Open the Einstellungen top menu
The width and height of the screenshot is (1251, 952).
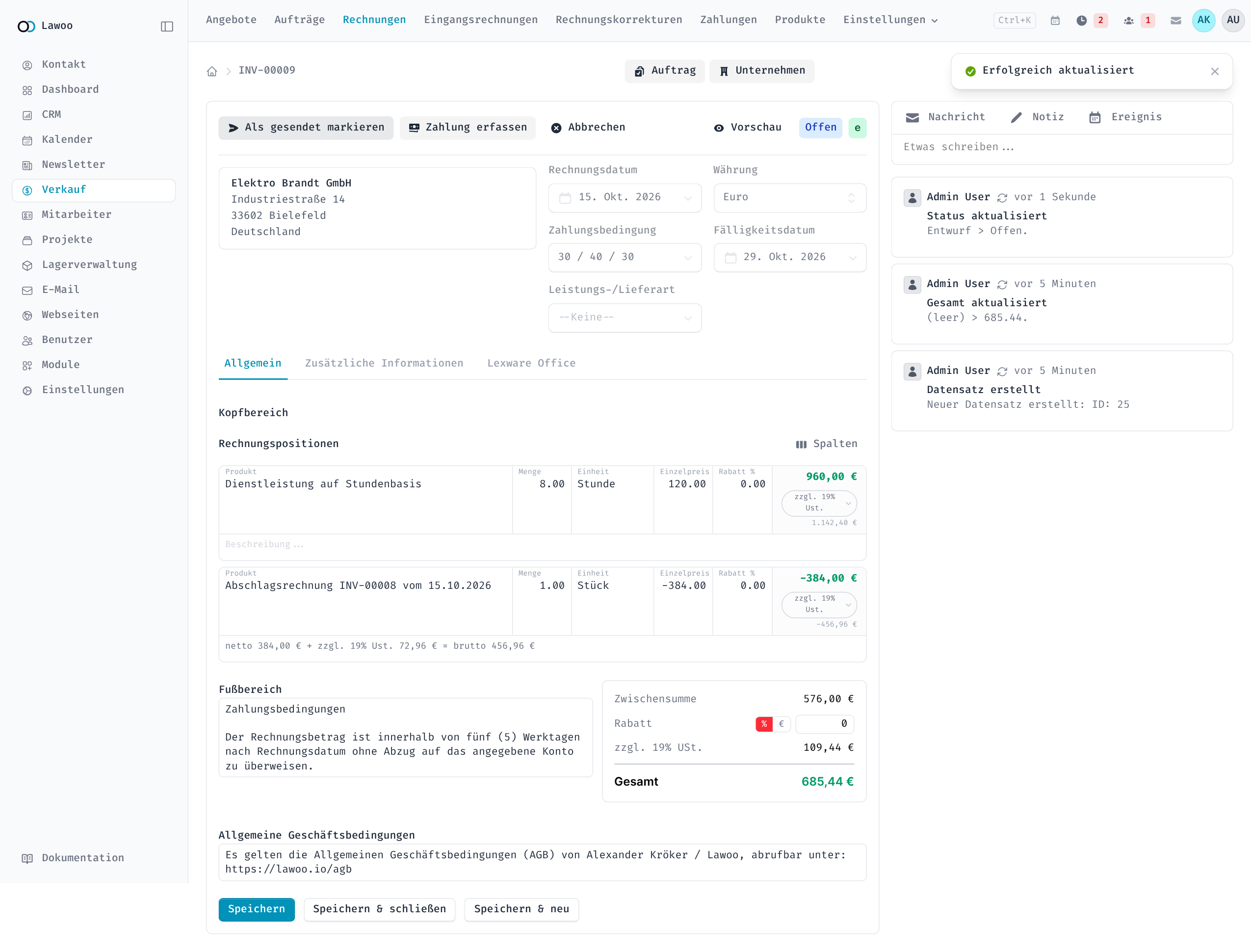tap(890, 20)
